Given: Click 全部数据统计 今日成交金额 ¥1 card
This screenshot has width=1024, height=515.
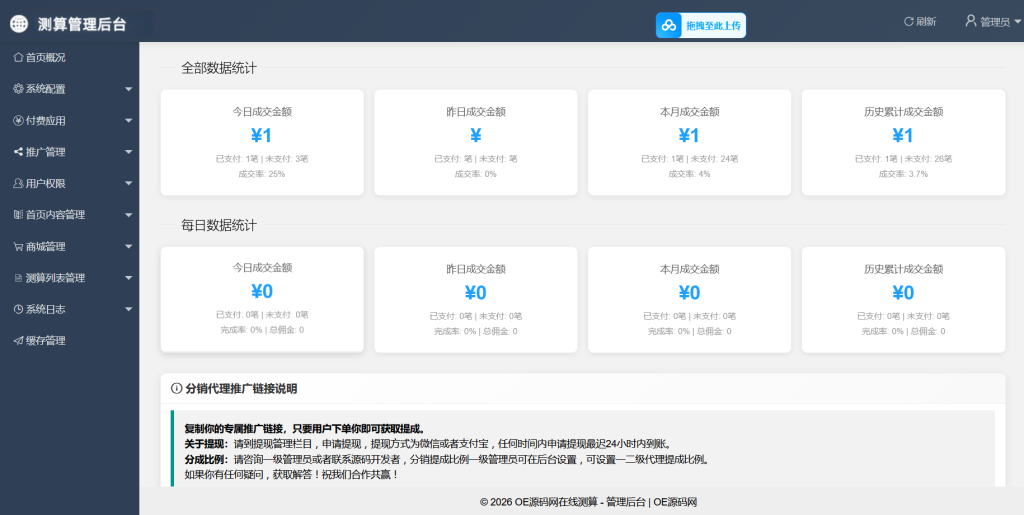Looking at the screenshot, I should coord(262,142).
